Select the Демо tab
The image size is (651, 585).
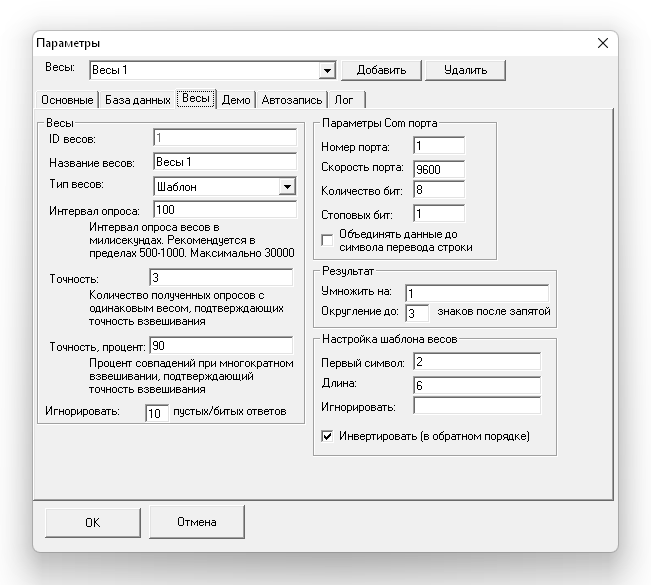(236, 100)
